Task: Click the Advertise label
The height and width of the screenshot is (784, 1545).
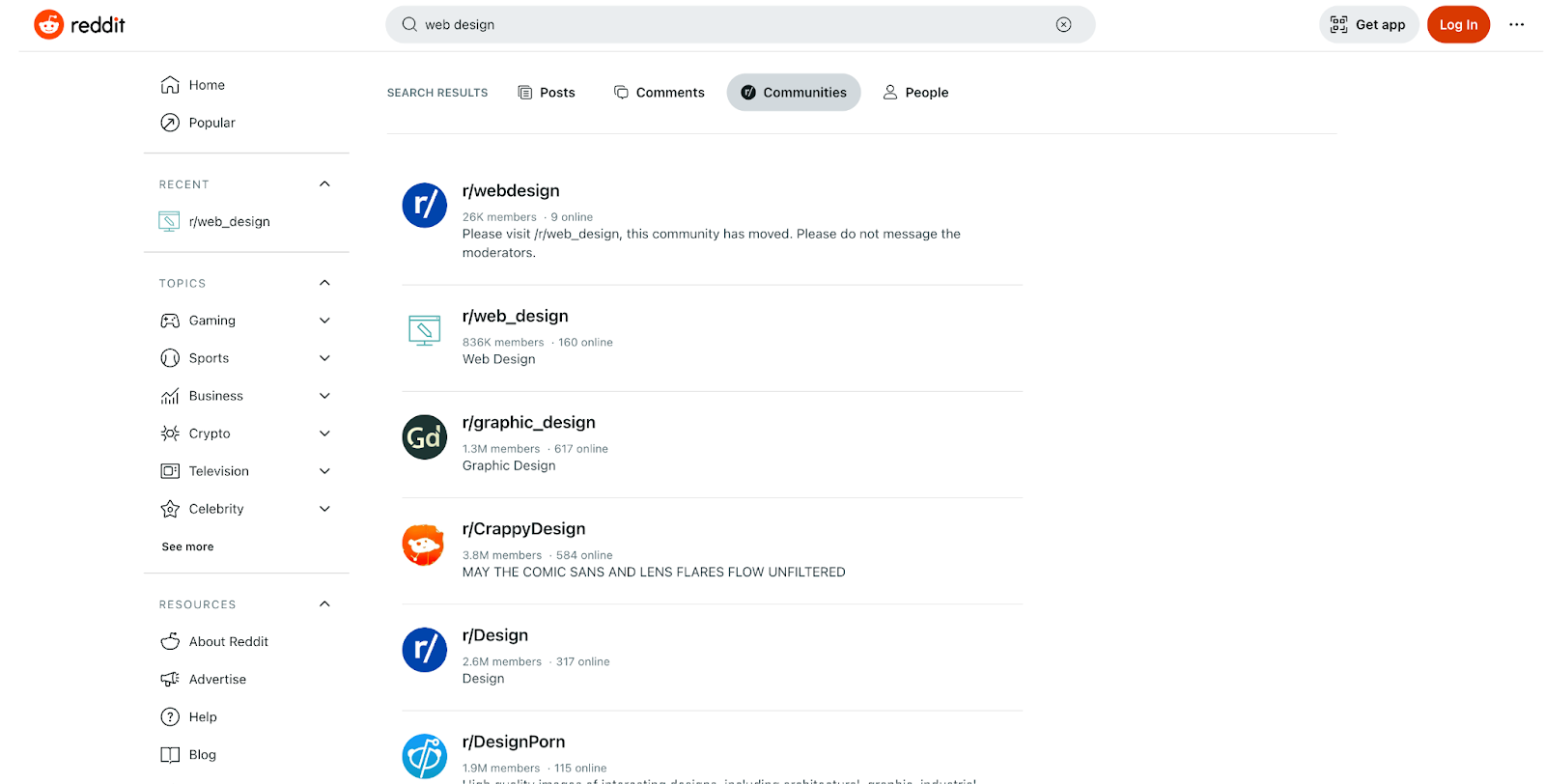Action: 217,679
